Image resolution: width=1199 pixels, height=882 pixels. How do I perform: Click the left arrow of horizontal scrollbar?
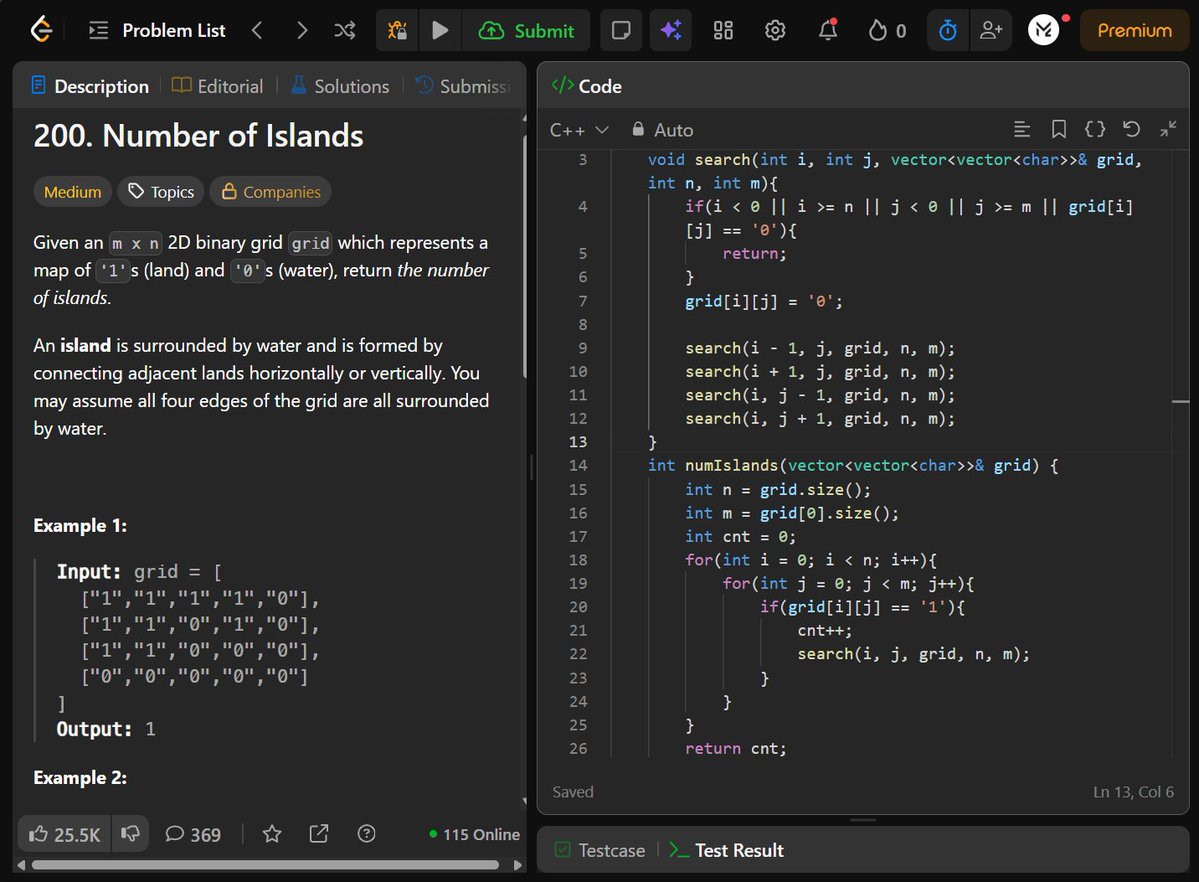[21, 865]
